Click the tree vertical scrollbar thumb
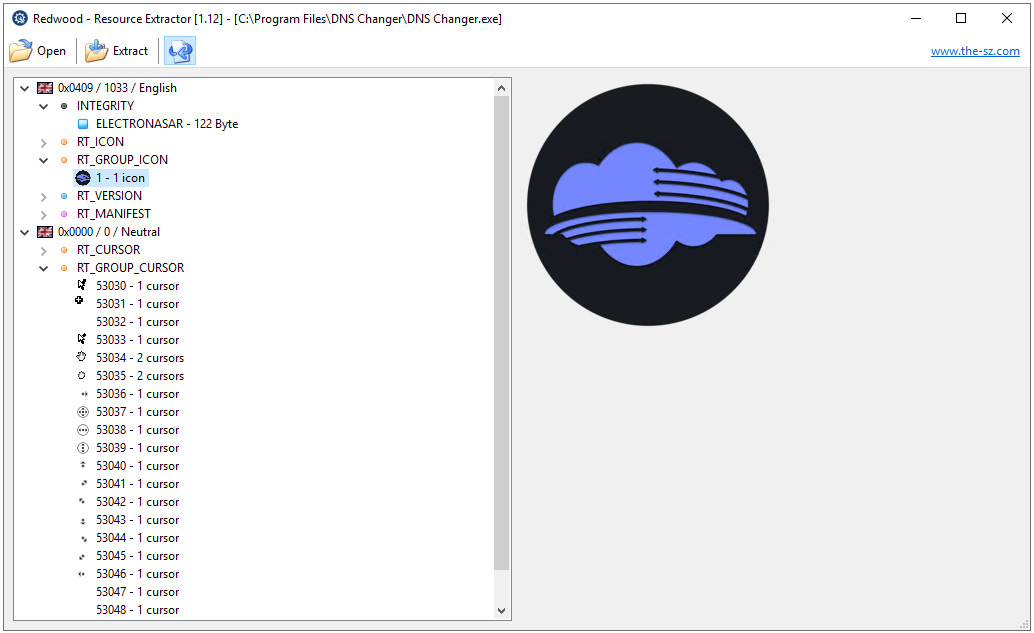Image resolution: width=1034 pixels, height=633 pixels. click(501, 333)
